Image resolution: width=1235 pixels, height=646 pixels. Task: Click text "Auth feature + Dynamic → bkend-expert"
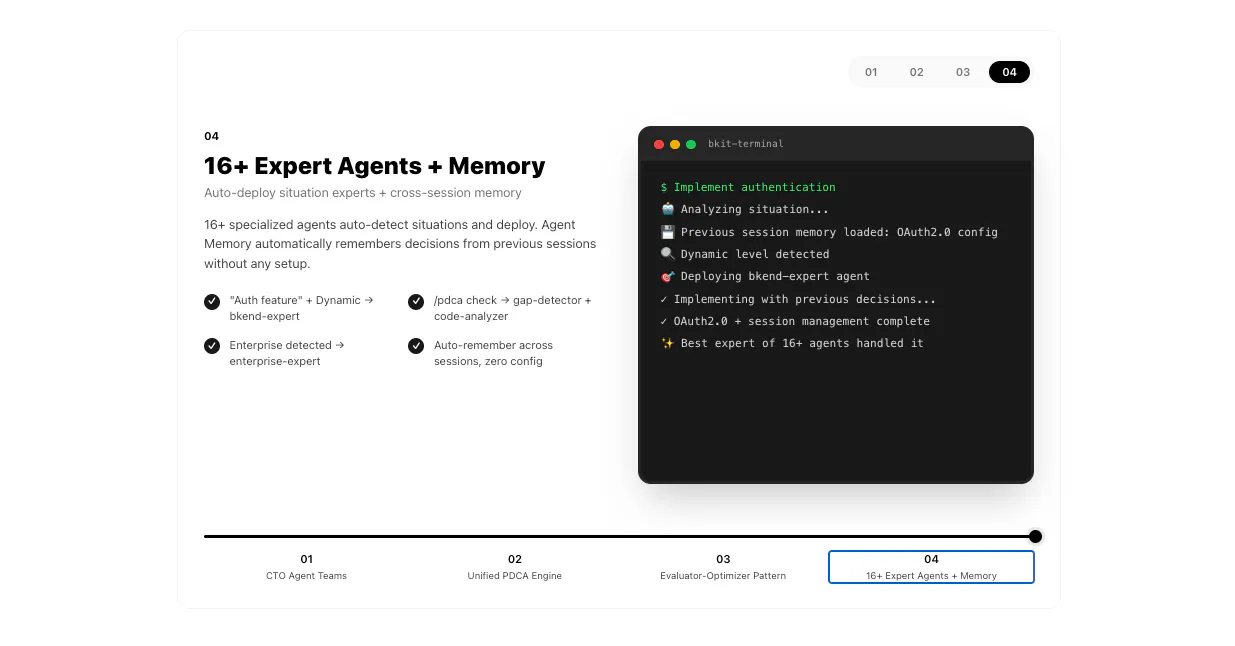[301, 308]
